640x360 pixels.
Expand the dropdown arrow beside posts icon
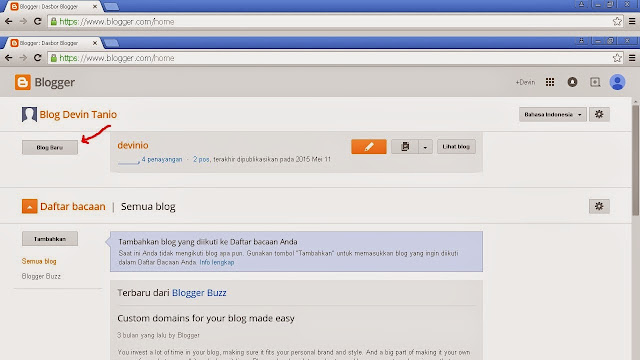point(425,147)
